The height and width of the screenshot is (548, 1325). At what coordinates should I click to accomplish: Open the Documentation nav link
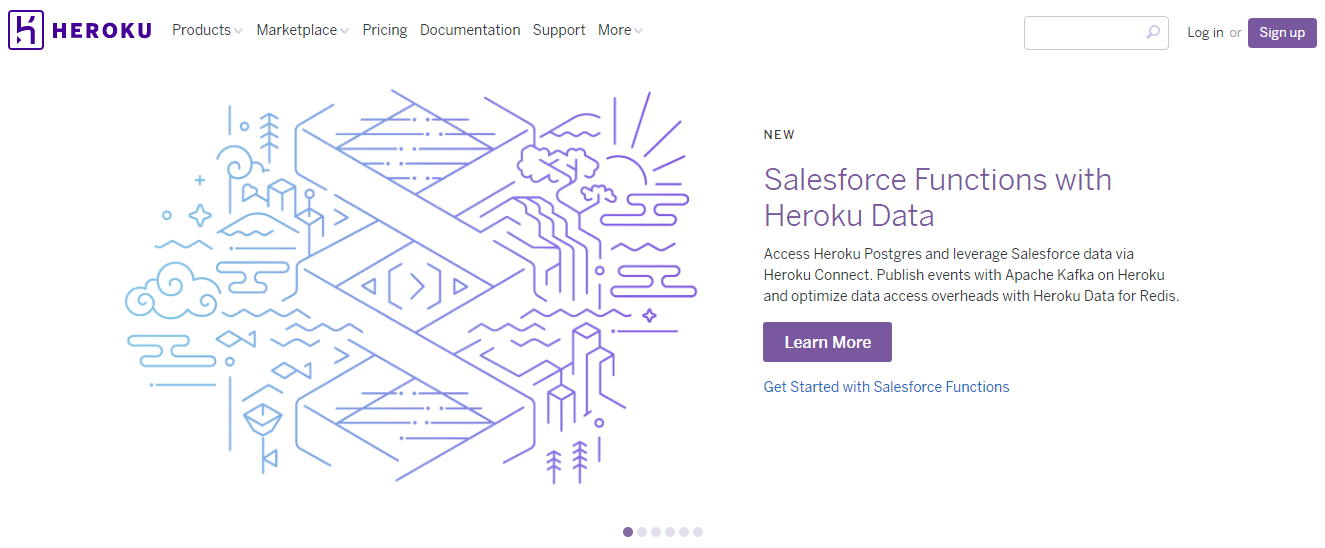pyautogui.click(x=470, y=30)
